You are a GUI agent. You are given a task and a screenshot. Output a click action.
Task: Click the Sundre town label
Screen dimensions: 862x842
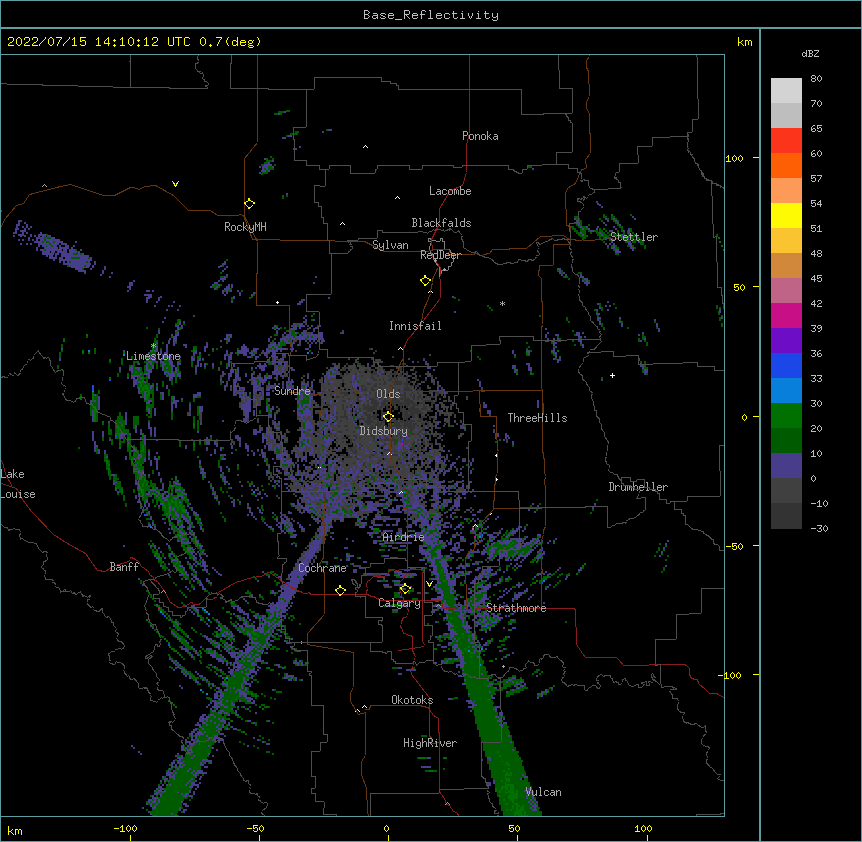(292, 391)
